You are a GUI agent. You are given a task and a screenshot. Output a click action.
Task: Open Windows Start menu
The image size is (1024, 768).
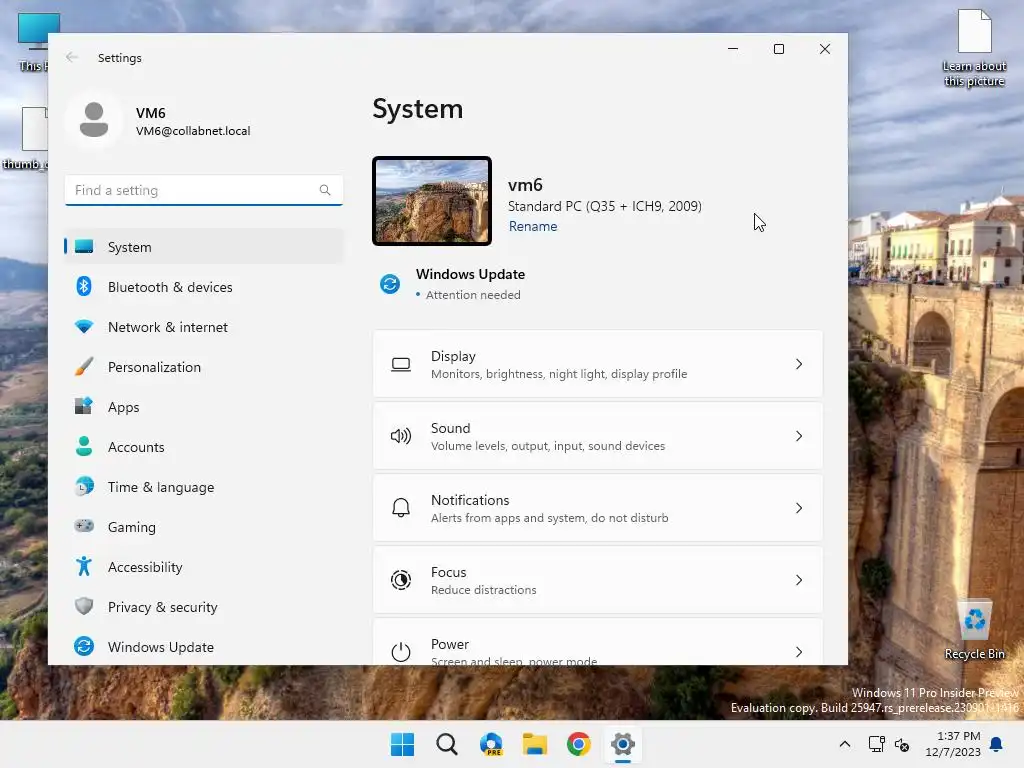click(x=402, y=744)
